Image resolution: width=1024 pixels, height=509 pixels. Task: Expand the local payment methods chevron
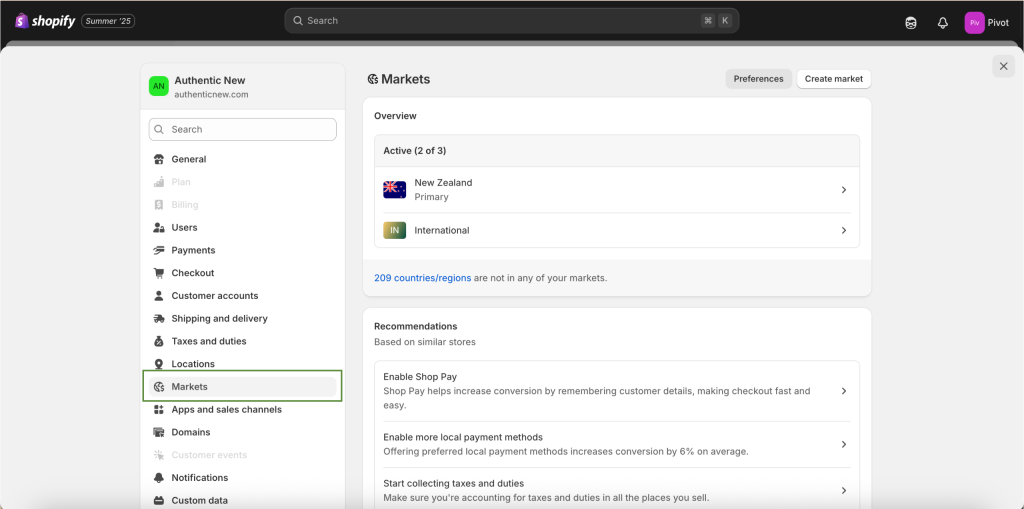tap(844, 444)
